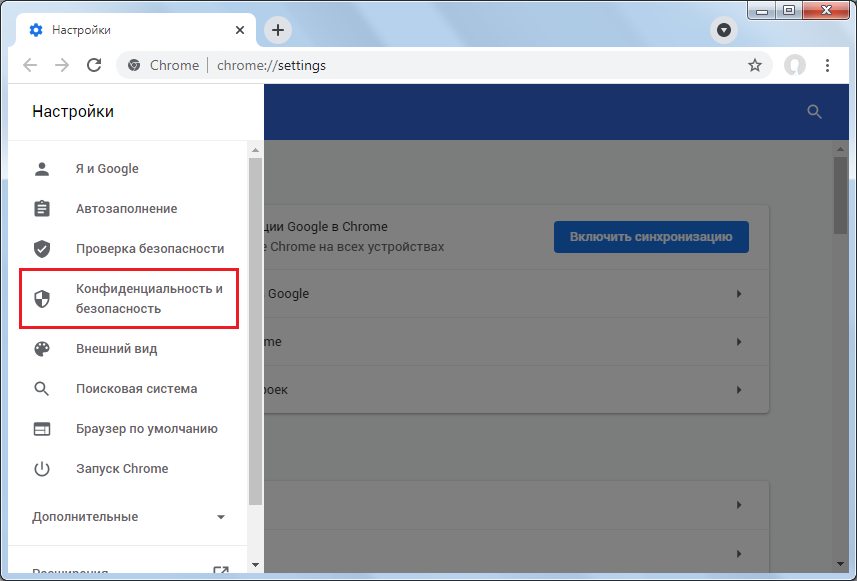Click Включить синхронизацию button
857x581 pixels.
pos(651,237)
